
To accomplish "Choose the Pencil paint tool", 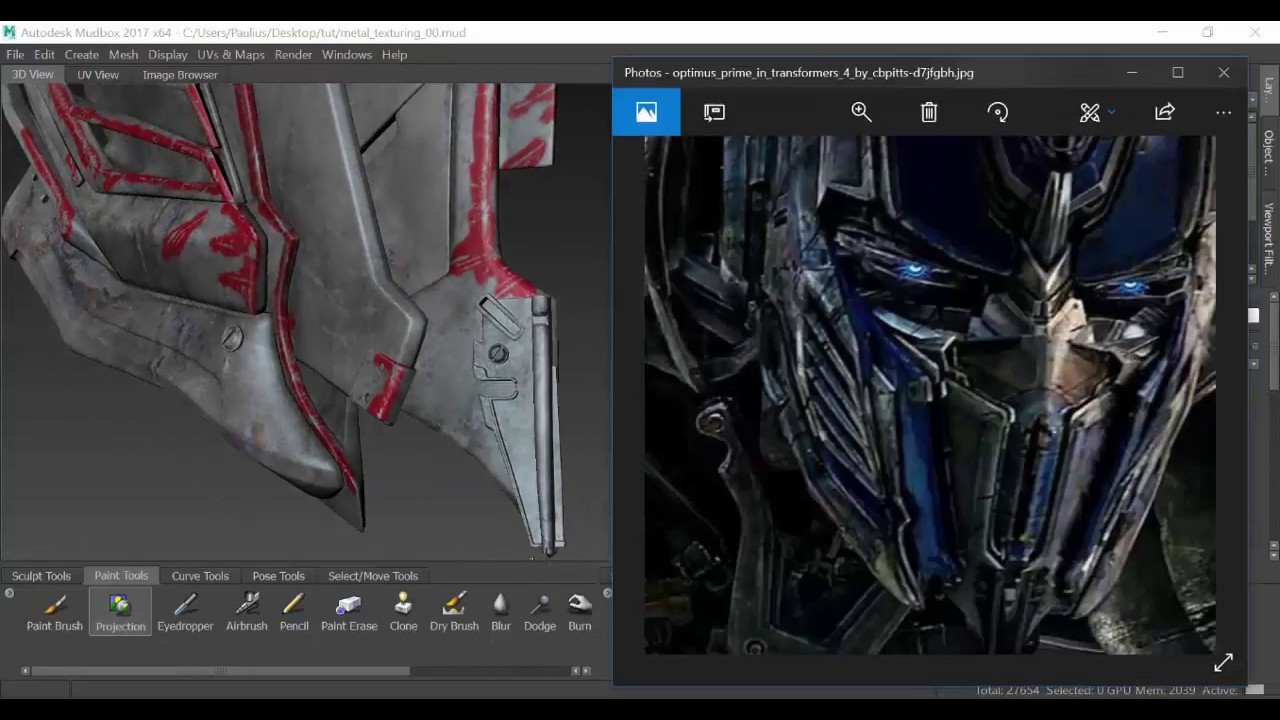I will point(294,612).
